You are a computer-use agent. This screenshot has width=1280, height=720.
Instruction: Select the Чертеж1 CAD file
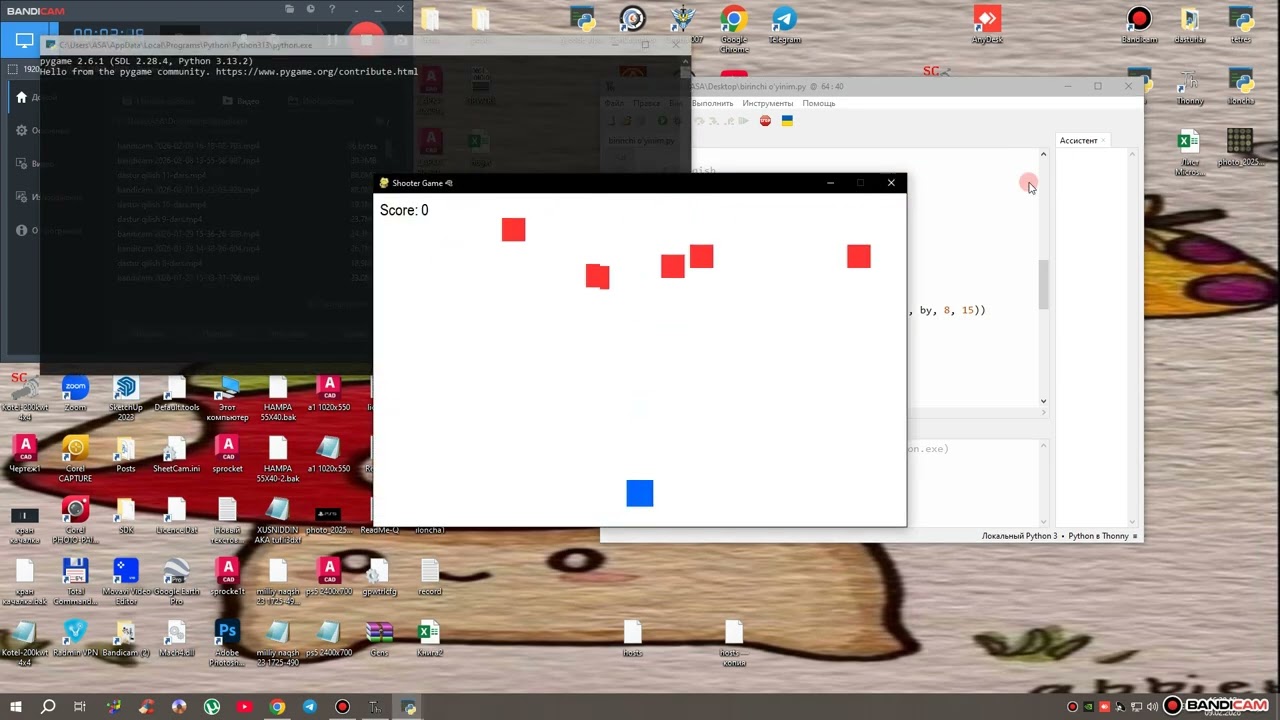tap(25, 454)
